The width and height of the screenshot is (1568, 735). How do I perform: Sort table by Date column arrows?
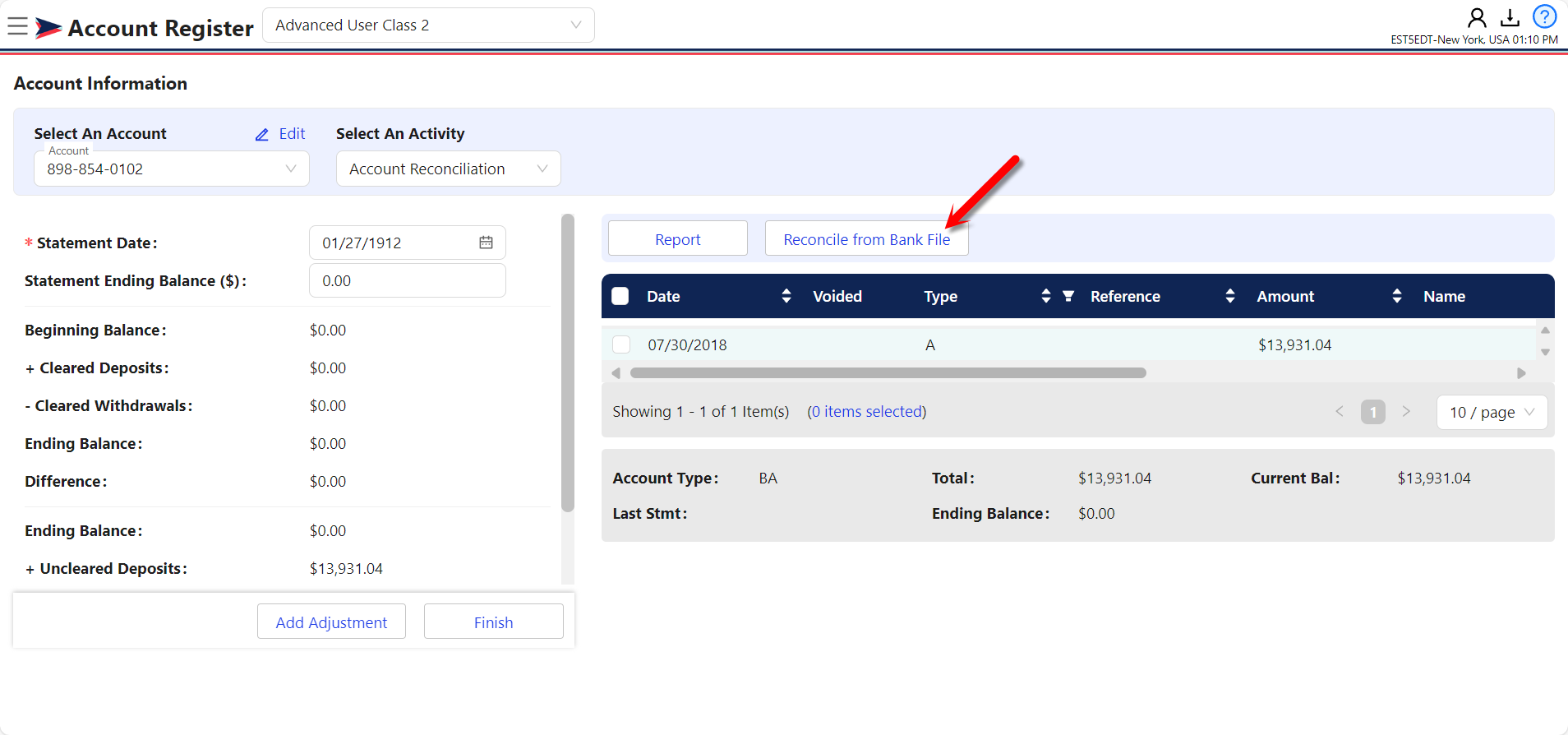[786, 296]
